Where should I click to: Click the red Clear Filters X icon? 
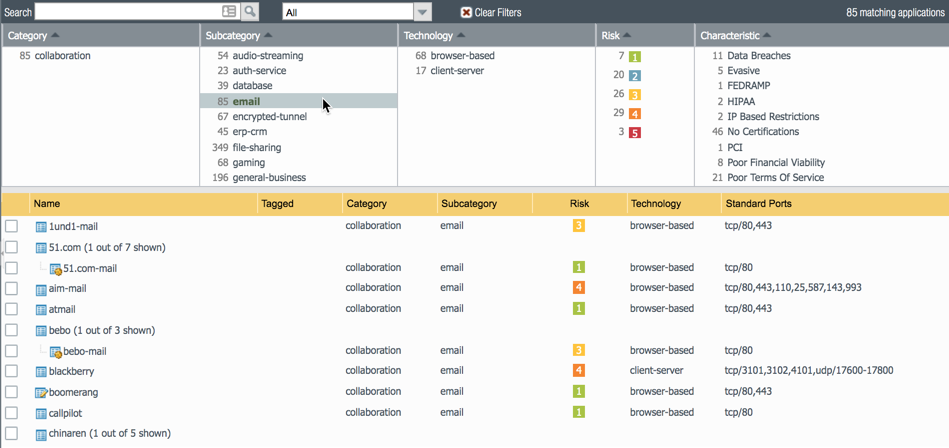[x=466, y=12]
